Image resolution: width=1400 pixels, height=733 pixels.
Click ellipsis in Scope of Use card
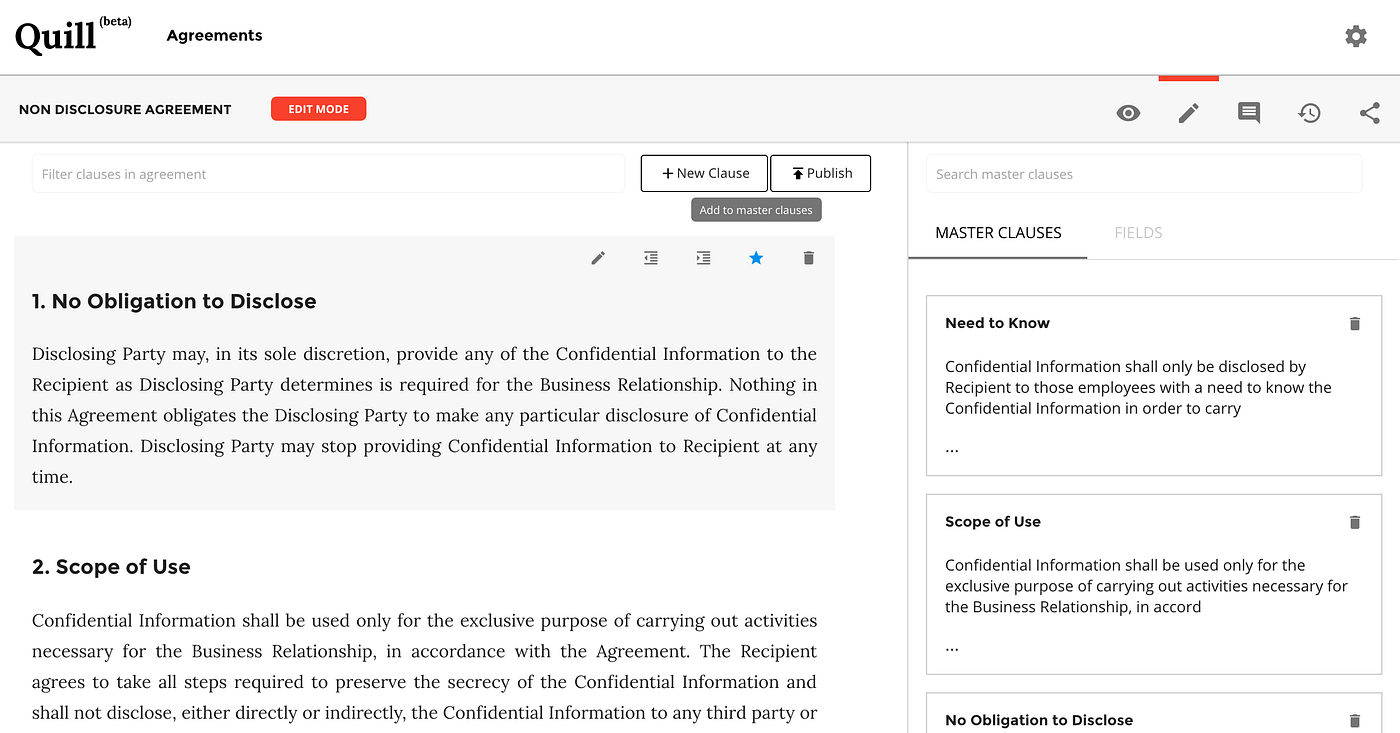pyautogui.click(x=952, y=648)
